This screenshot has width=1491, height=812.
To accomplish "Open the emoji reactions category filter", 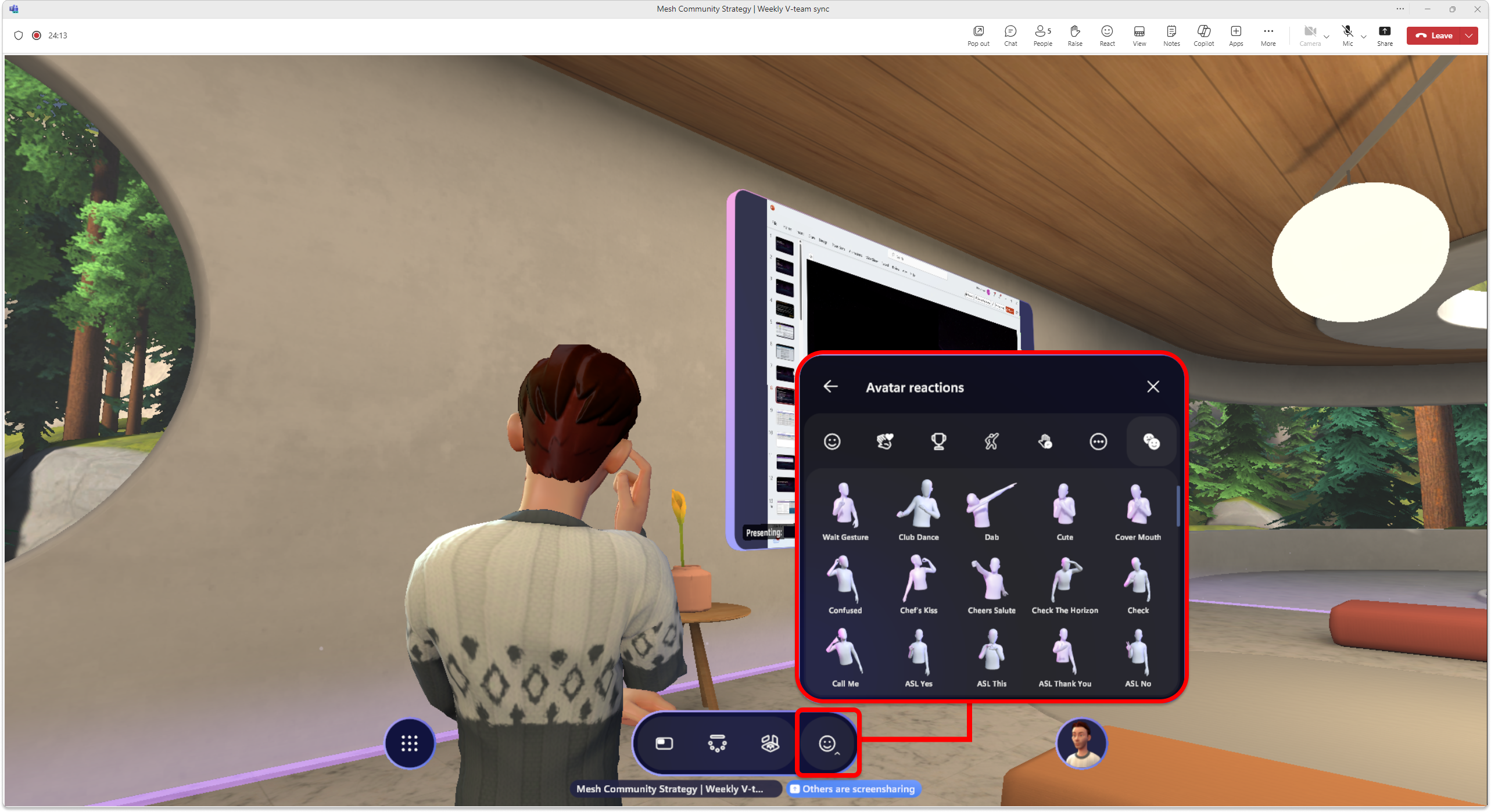I will (x=832, y=442).
